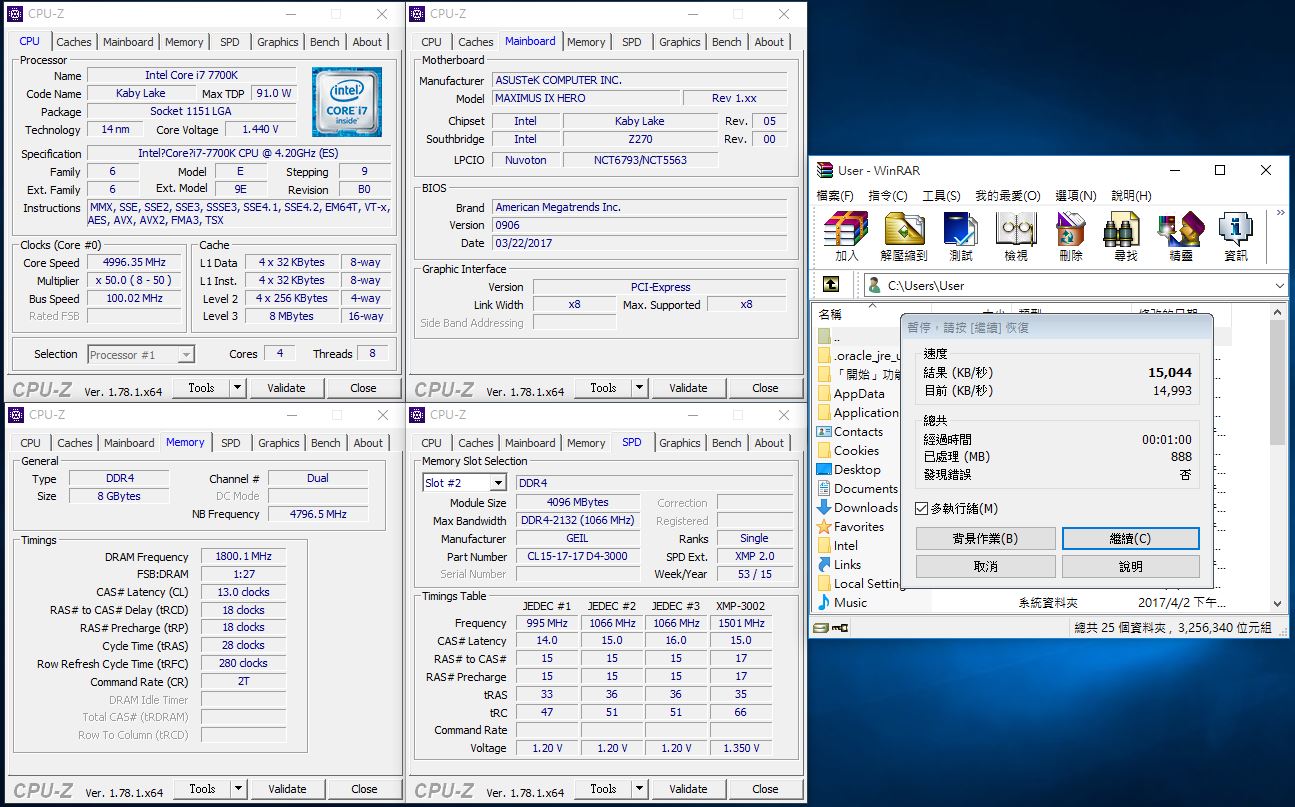
Task: Toggle the multithreading (多執行緒) checkbox
Action: (922, 509)
